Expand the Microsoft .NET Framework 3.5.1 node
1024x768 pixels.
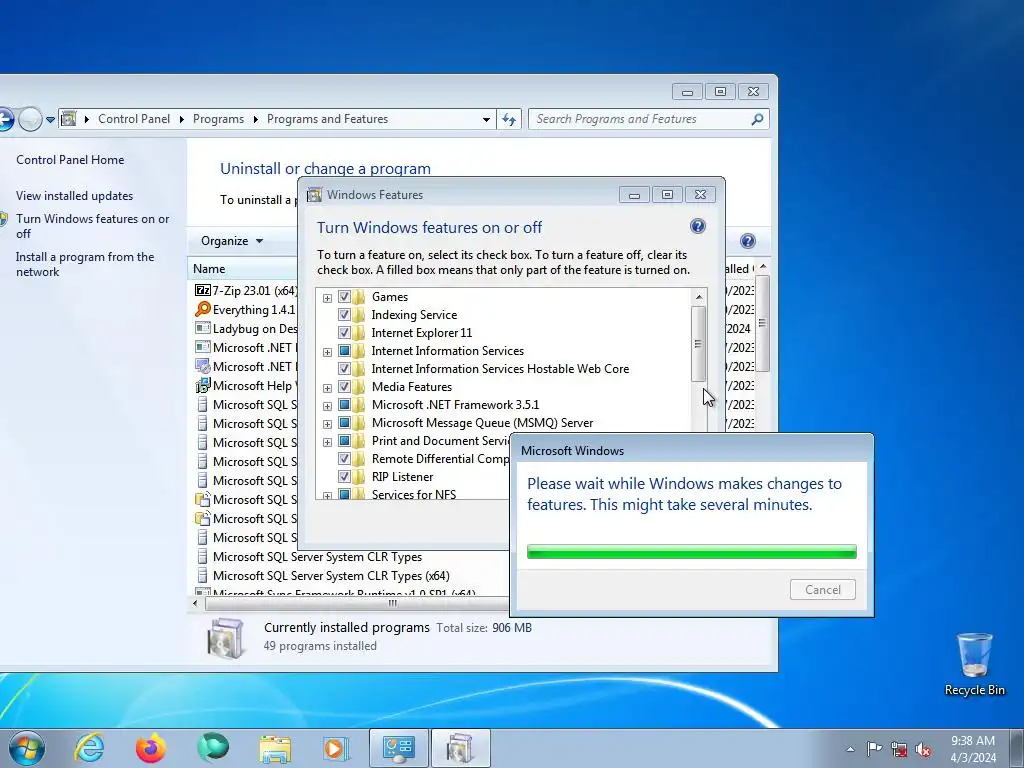(327, 406)
